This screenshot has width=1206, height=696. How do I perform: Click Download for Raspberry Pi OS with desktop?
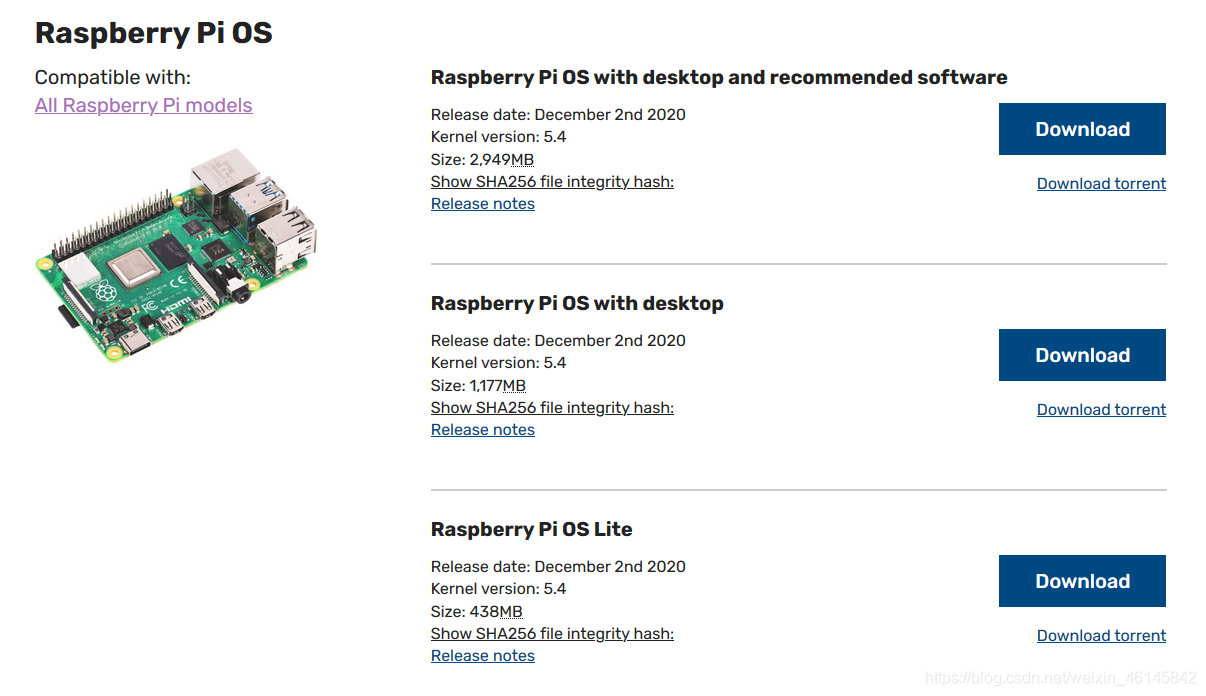point(1082,355)
